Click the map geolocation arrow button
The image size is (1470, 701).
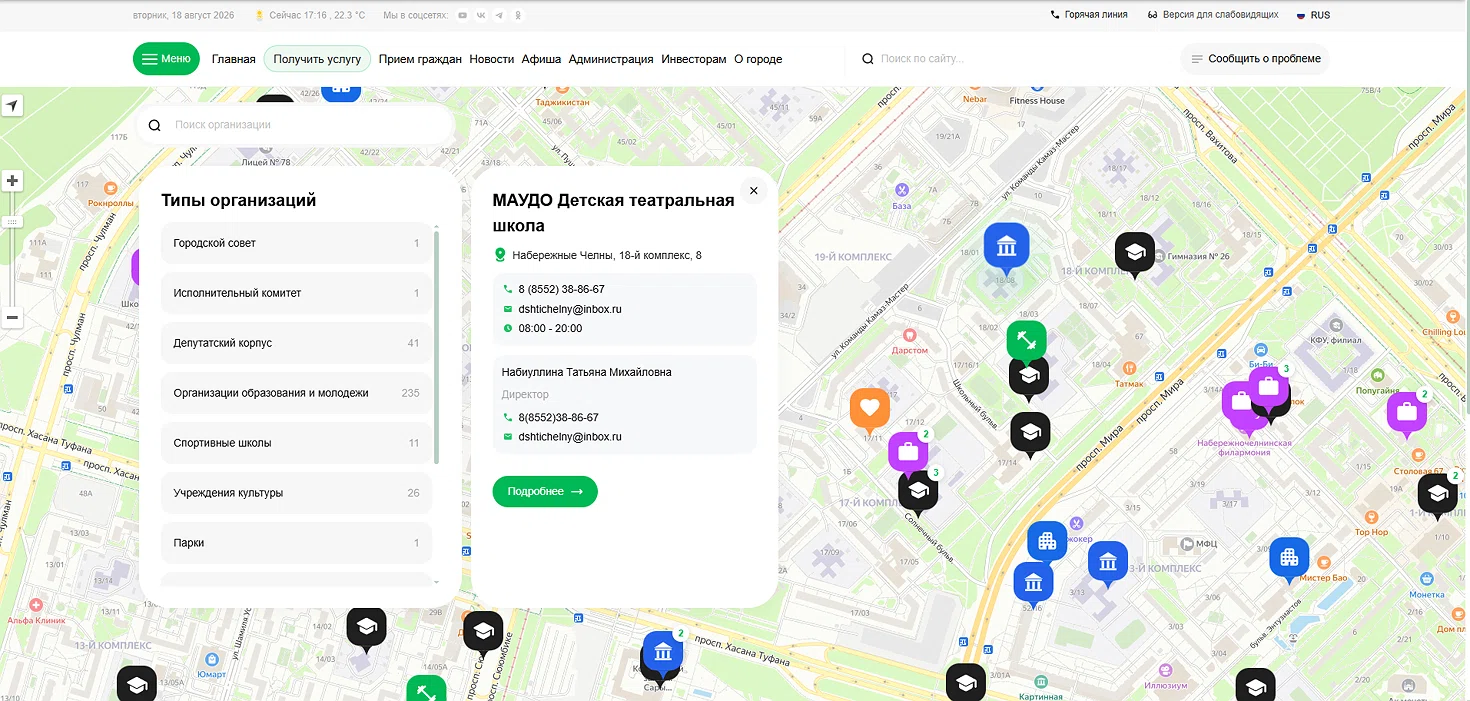coord(12,106)
